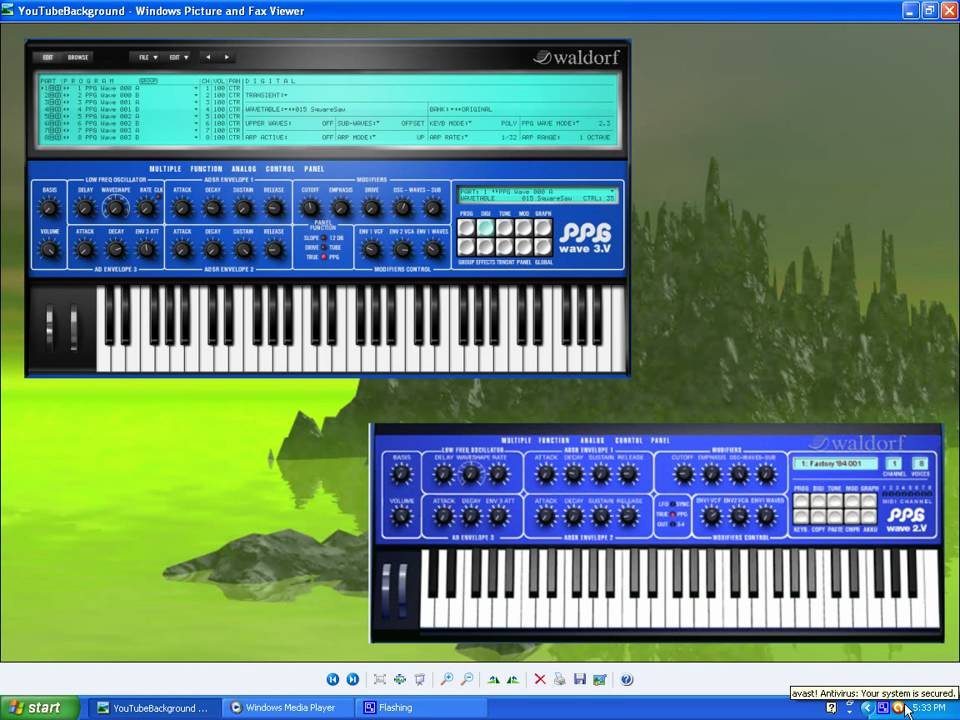Image resolution: width=960 pixels, height=720 pixels.
Task: Click the CUTOFF knob in Wave 3.V
Action: pos(310,209)
